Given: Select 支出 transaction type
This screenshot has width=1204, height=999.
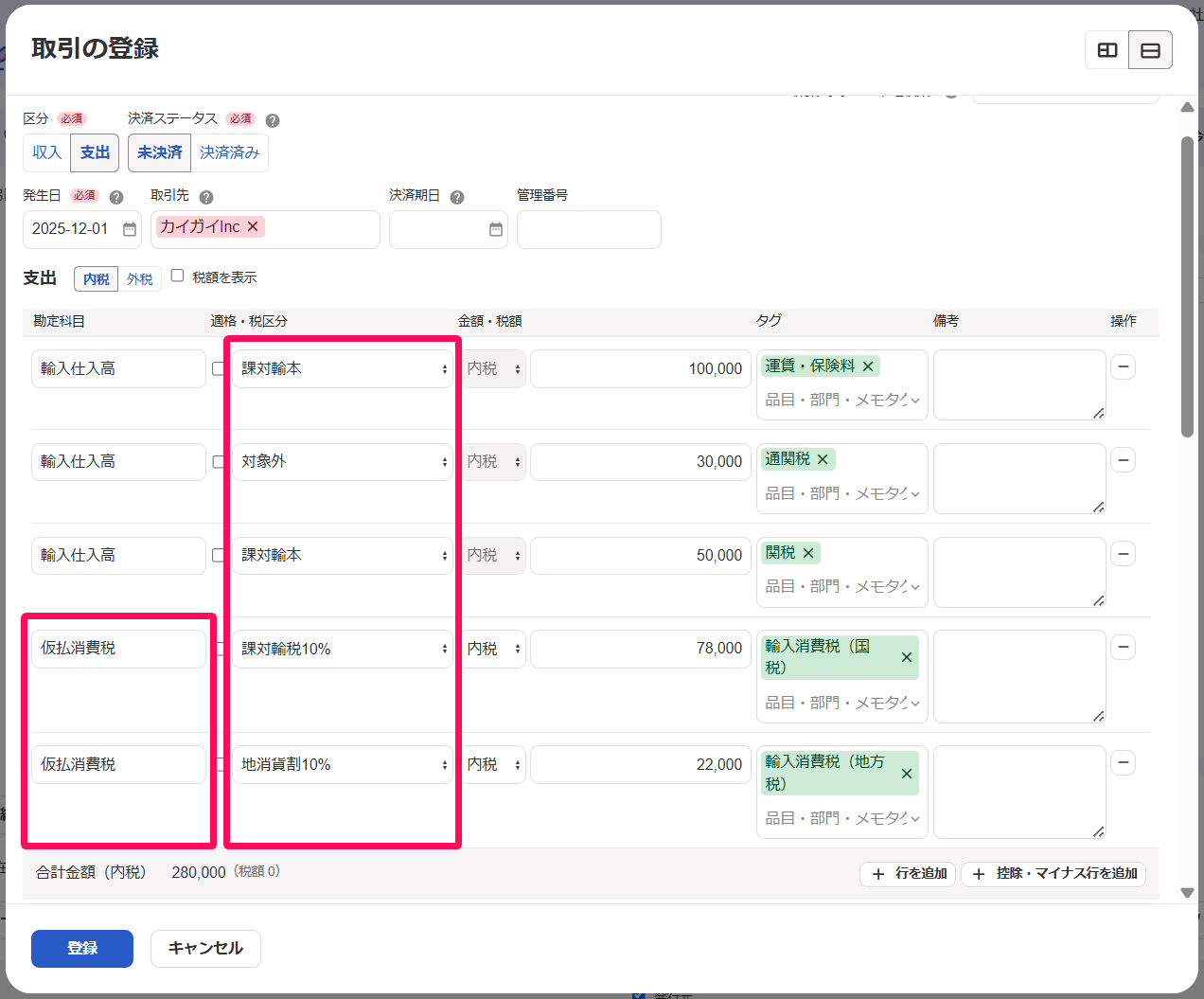Looking at the screenshot, I should coord(95,152).
